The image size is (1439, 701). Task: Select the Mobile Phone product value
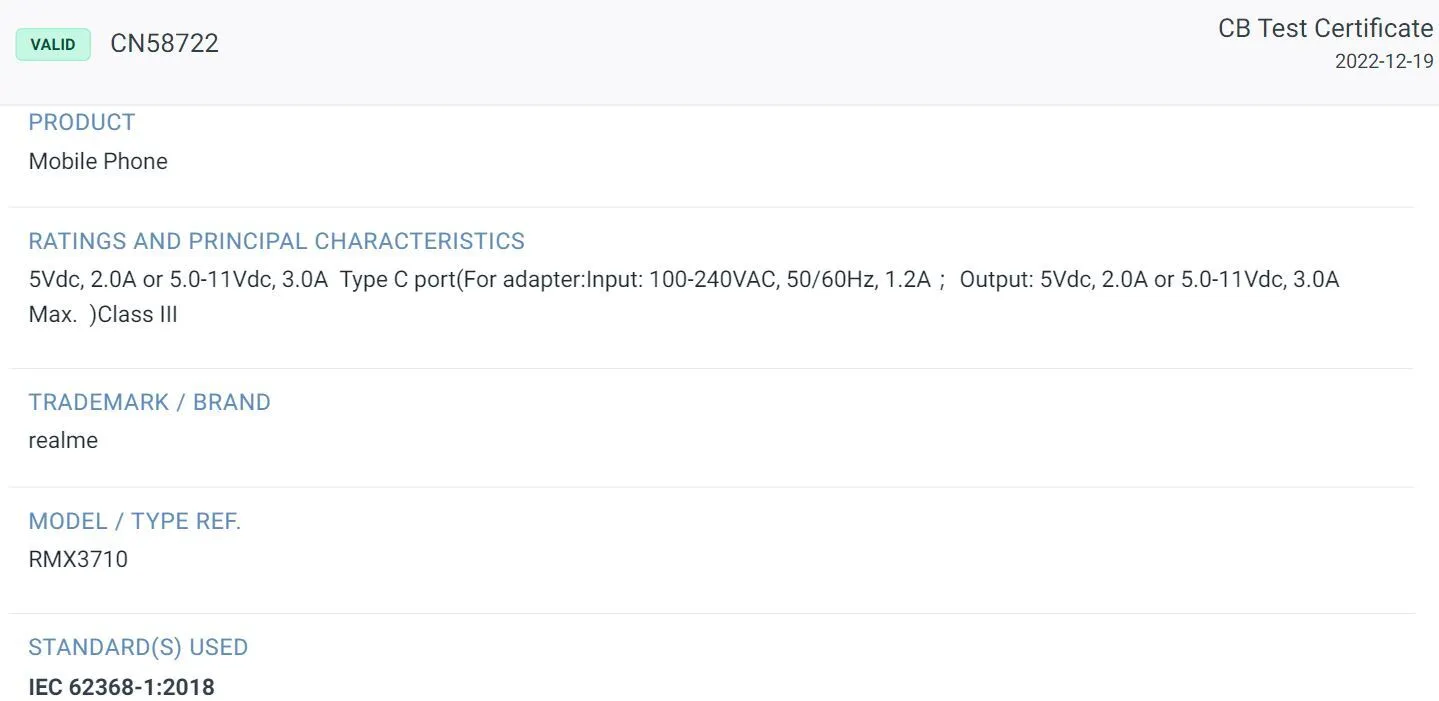(x=98, y=161)
